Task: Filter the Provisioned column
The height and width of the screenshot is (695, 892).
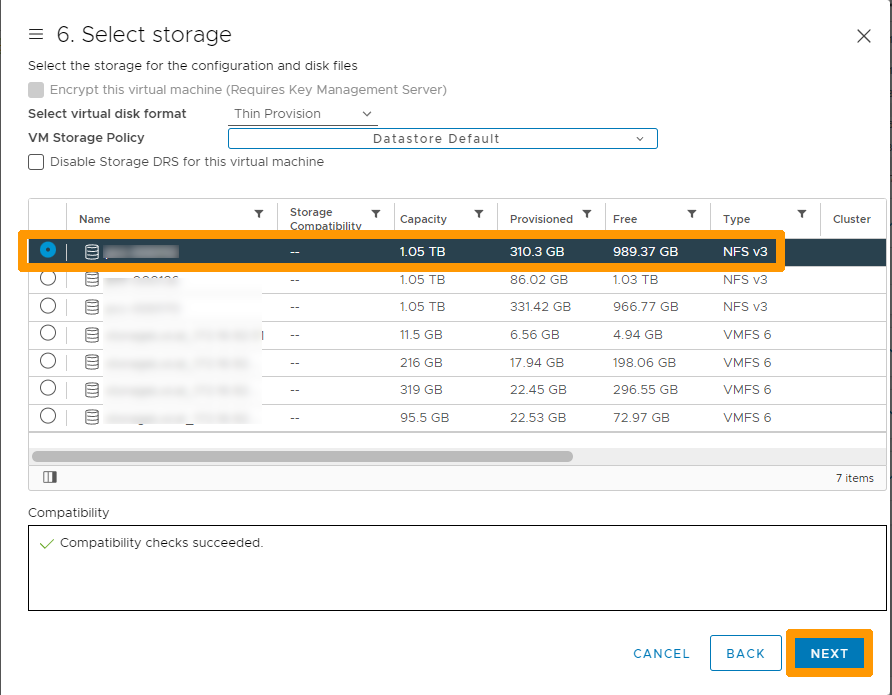Action: [x=587, y=214]
